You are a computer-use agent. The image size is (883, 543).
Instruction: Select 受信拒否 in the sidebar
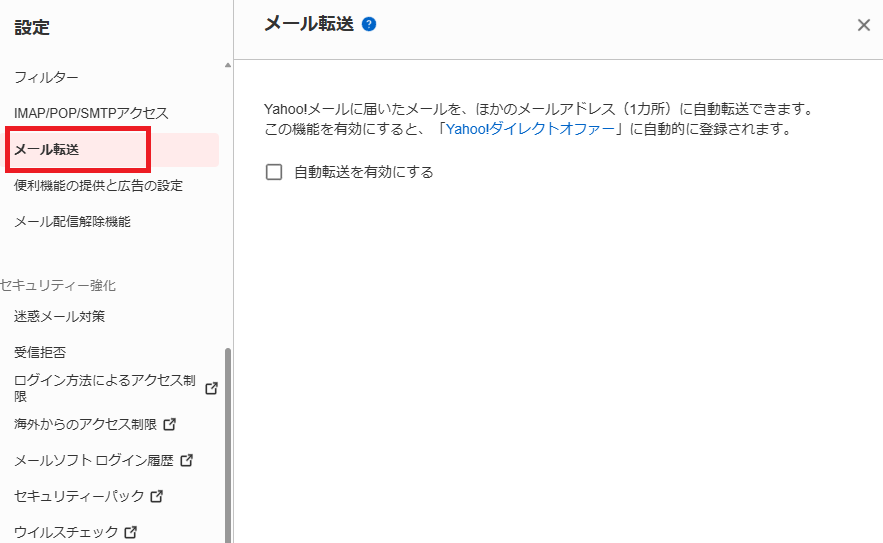[40, 352]
